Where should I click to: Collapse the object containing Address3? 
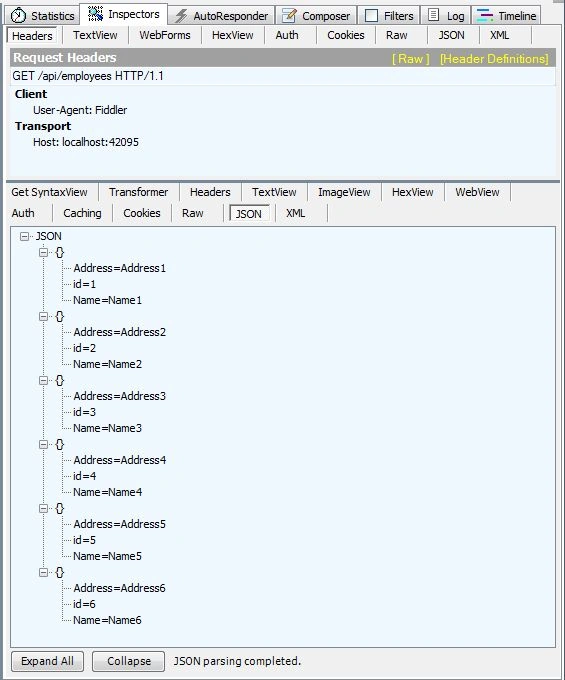[43, 380]
